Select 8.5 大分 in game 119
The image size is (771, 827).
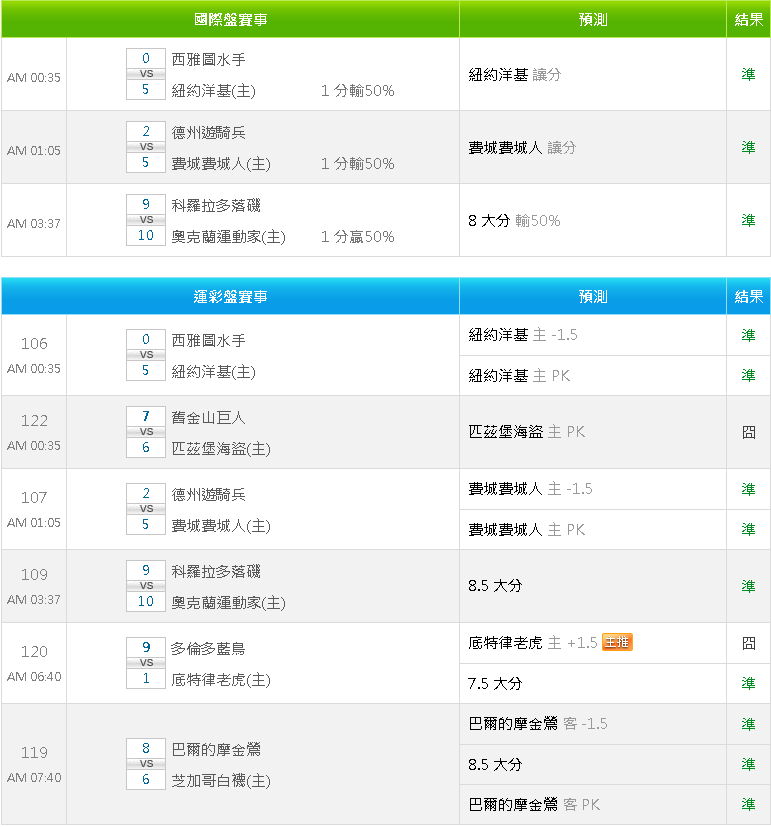coord(495,764)
